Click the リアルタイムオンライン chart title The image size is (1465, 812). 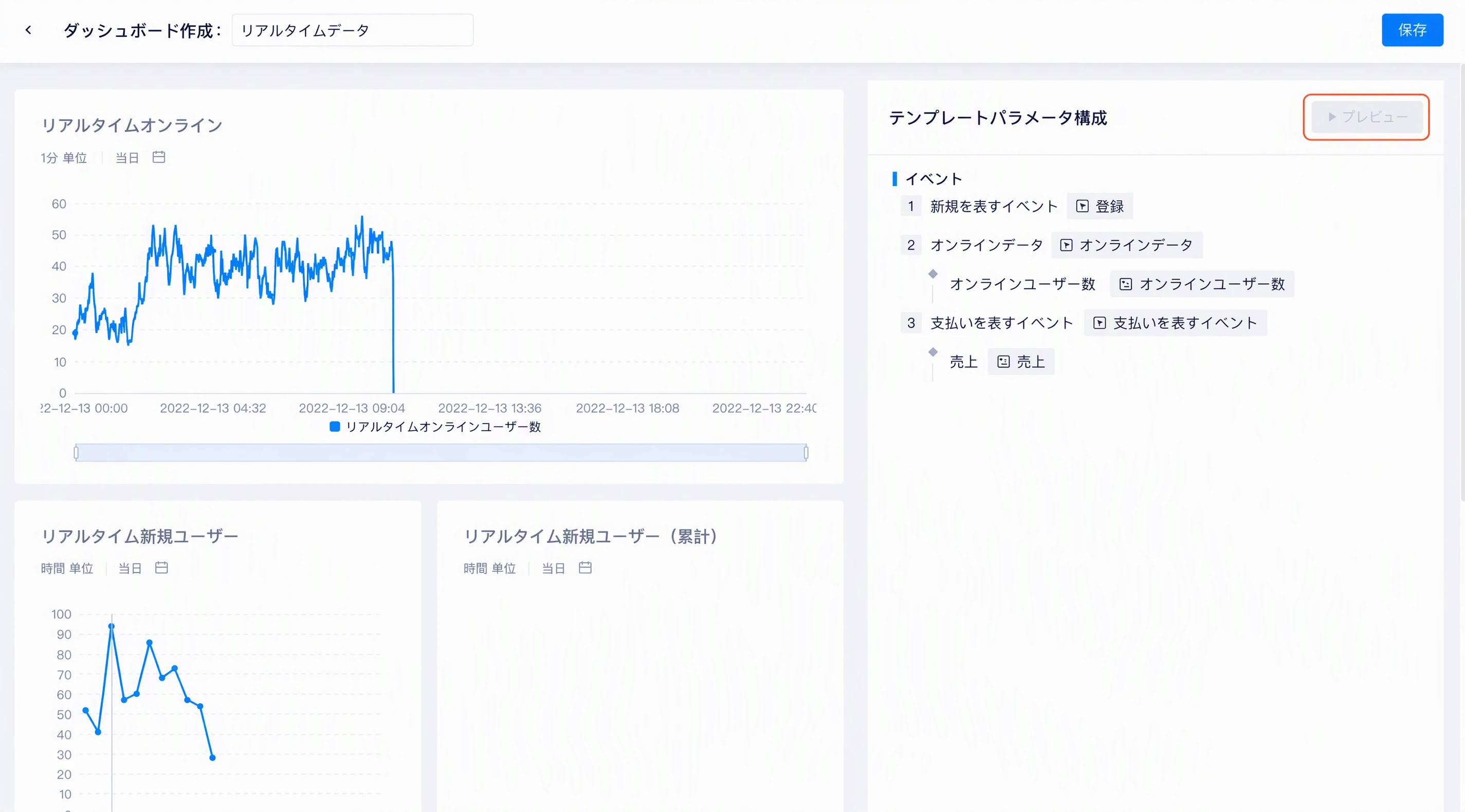tap(132, 125)
